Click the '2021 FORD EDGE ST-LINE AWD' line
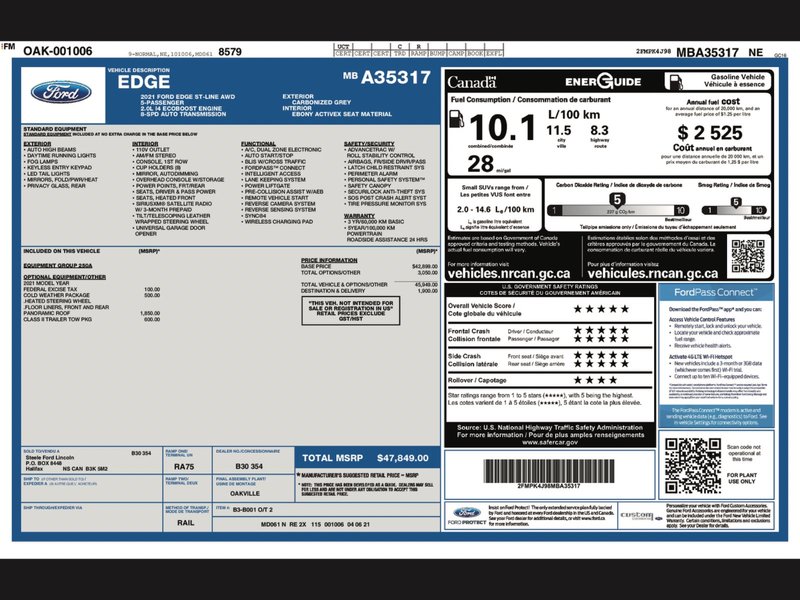 pos(188,96)
